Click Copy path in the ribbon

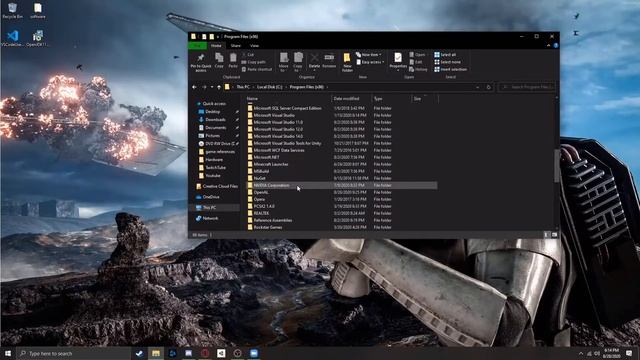coord(253,62)
